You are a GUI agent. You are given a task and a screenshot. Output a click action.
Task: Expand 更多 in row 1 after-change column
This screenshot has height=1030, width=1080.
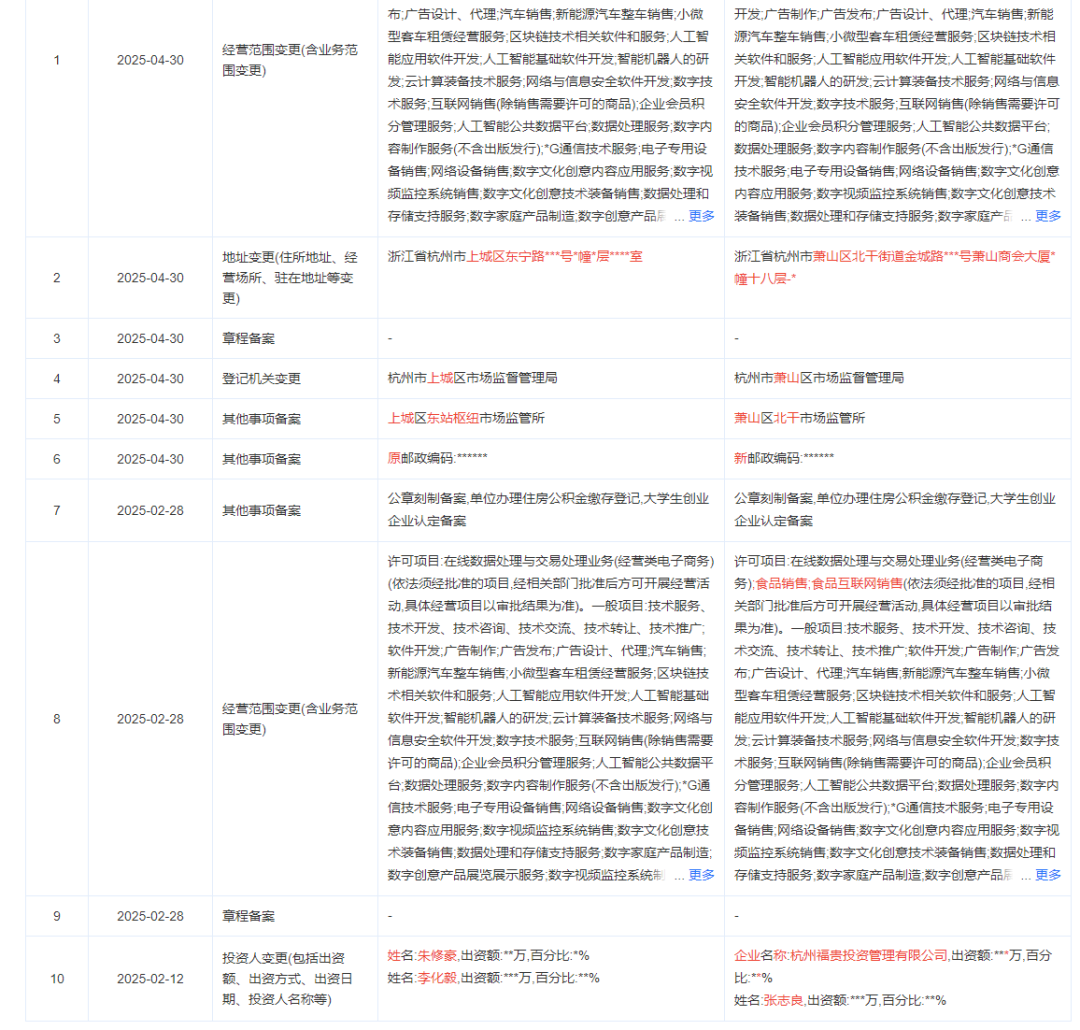1048,216
